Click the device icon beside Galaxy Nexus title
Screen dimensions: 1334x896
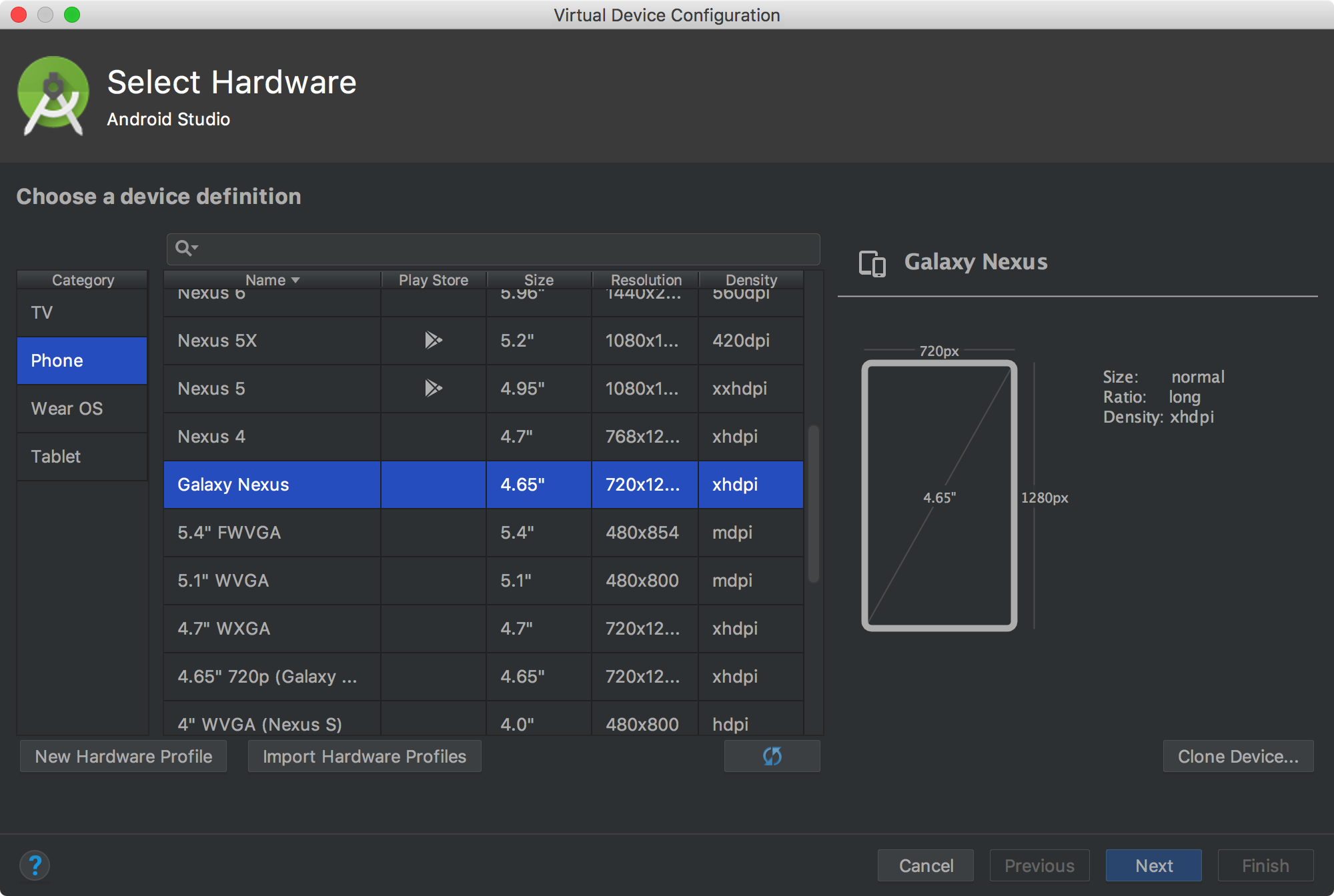(872, 263)
